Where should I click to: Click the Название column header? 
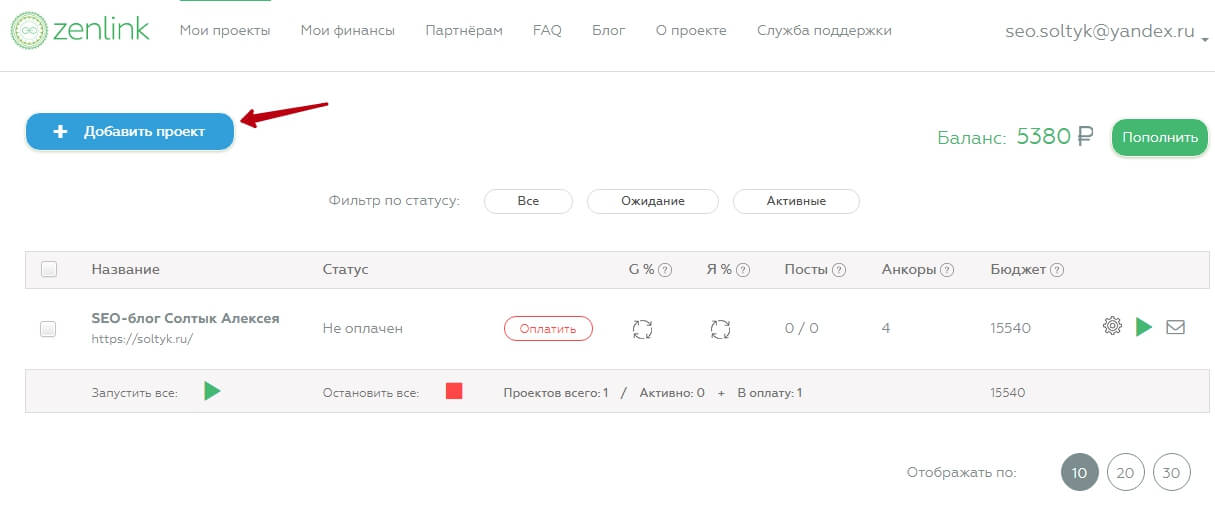pos(125,269)
